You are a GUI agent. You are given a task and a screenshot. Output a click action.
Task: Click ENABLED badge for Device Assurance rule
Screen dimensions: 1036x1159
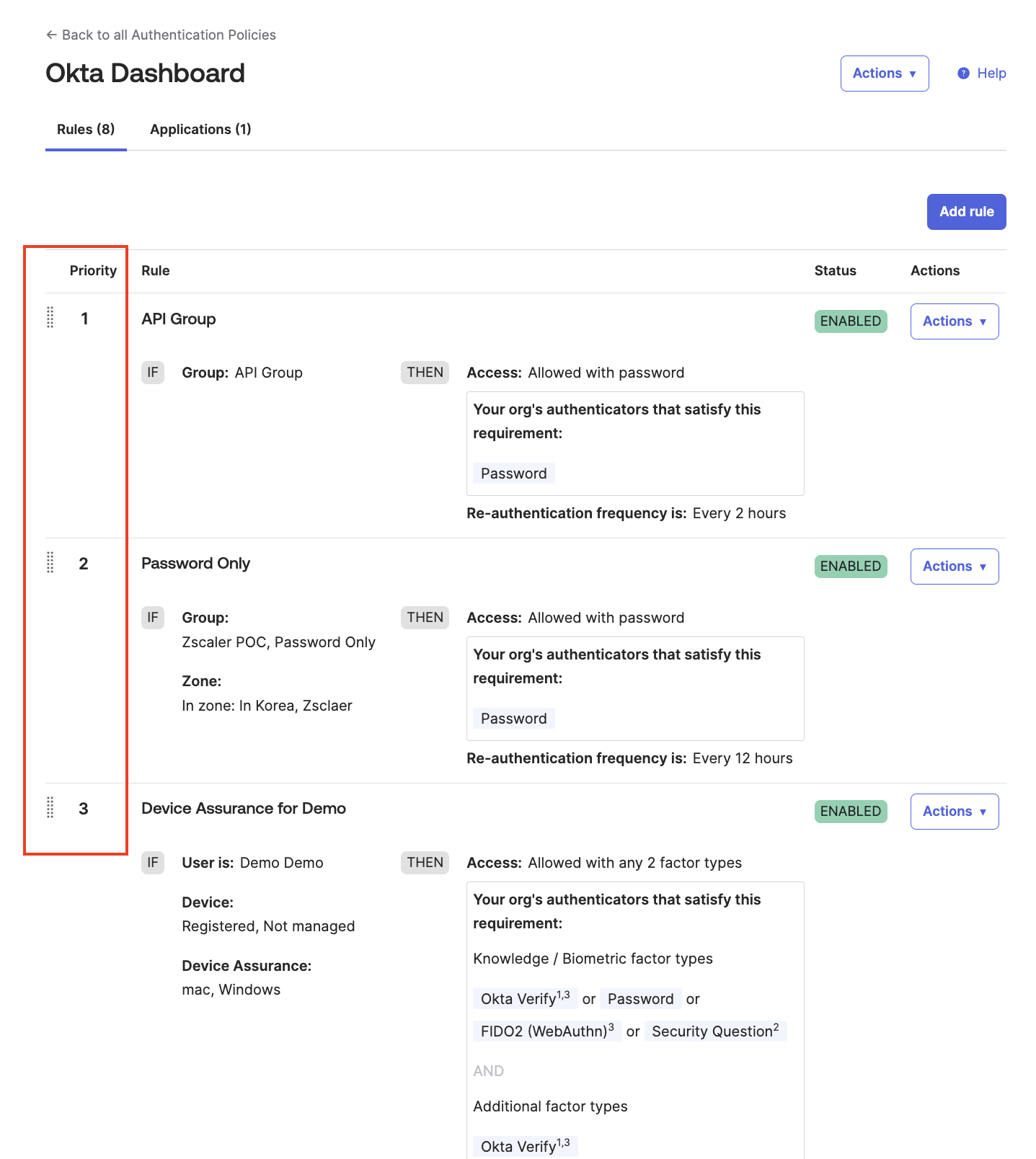click(850, 812)
